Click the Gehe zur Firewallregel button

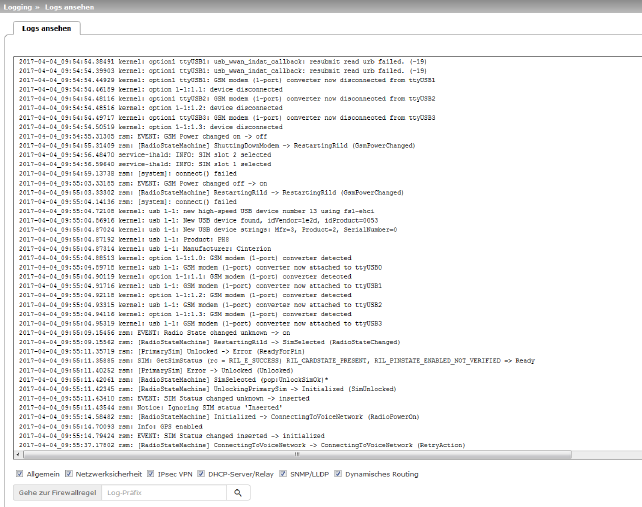pos(57,493)
